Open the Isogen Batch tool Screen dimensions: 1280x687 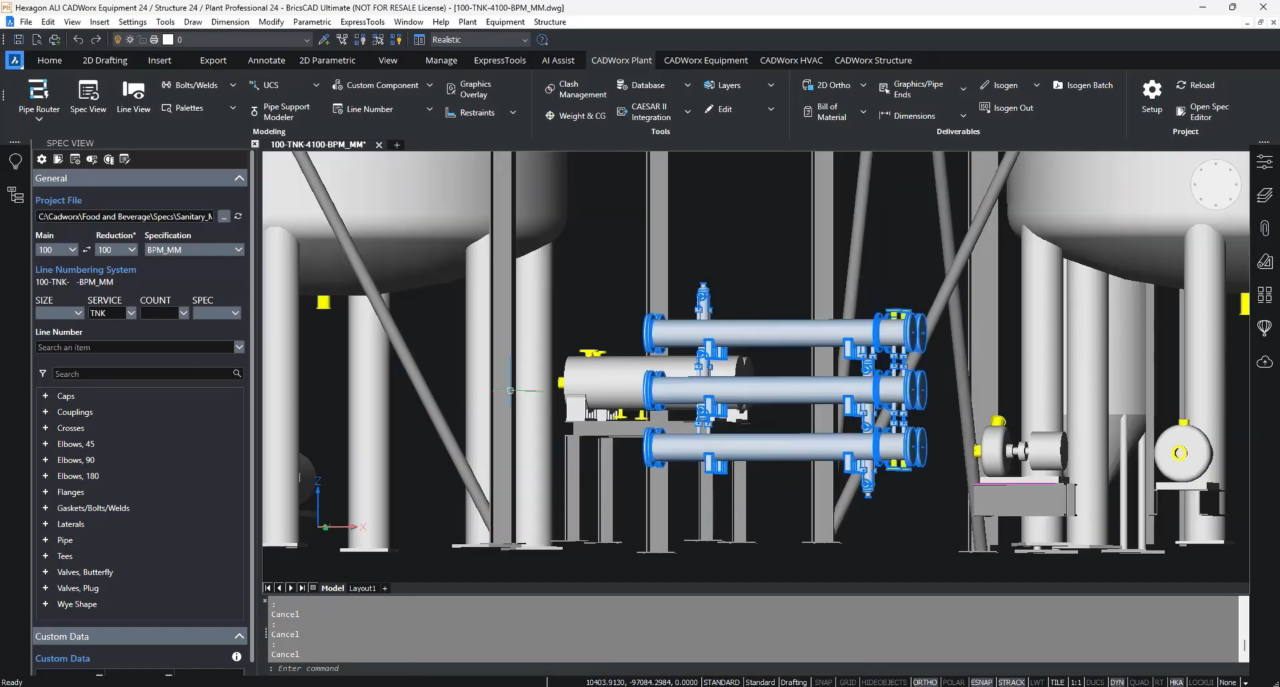coord(1081,85)
